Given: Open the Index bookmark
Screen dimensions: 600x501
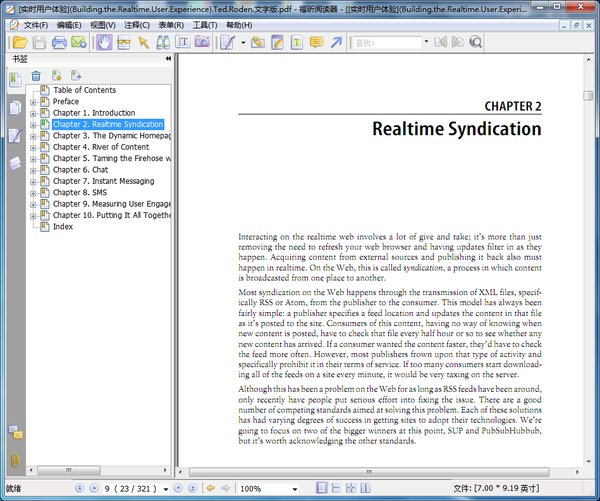Looking at the screenshot, I should point(63,227).
